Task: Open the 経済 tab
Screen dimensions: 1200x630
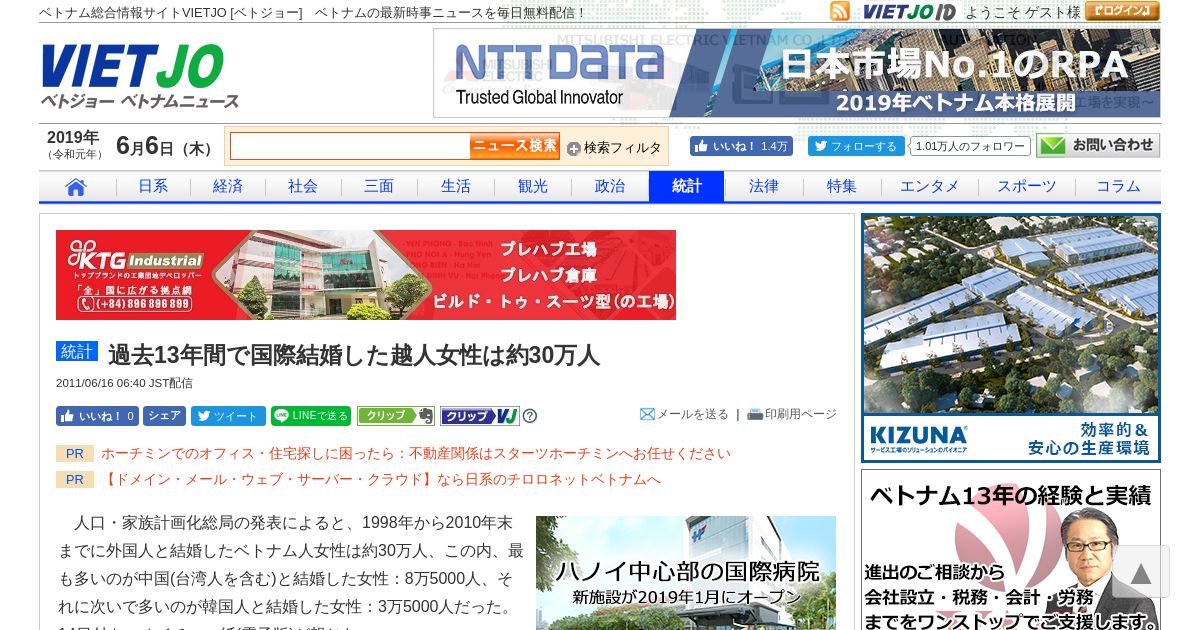Action: coord(228,186)
